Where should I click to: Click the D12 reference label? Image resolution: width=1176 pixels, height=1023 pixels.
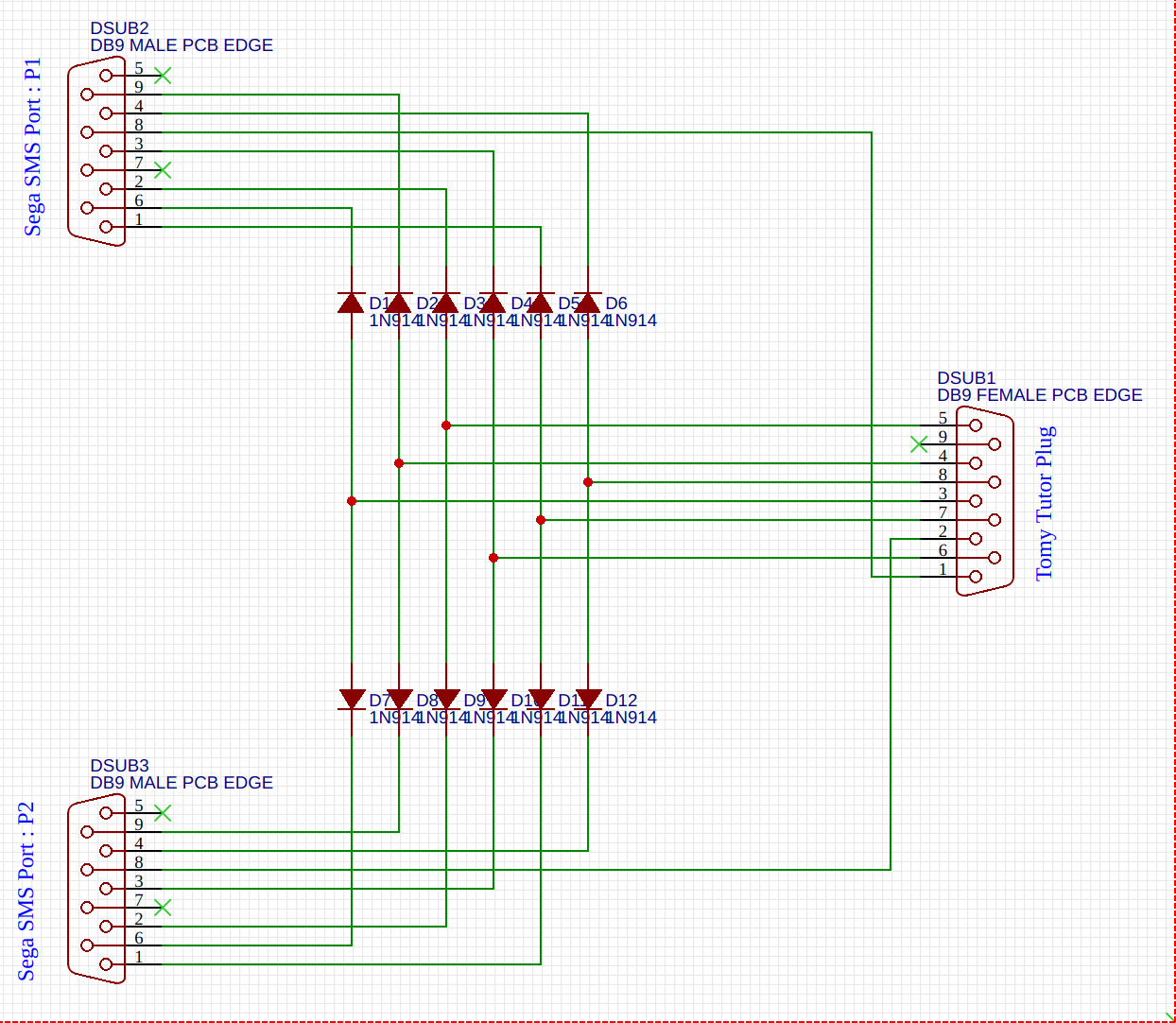click(x=622, y=701)
